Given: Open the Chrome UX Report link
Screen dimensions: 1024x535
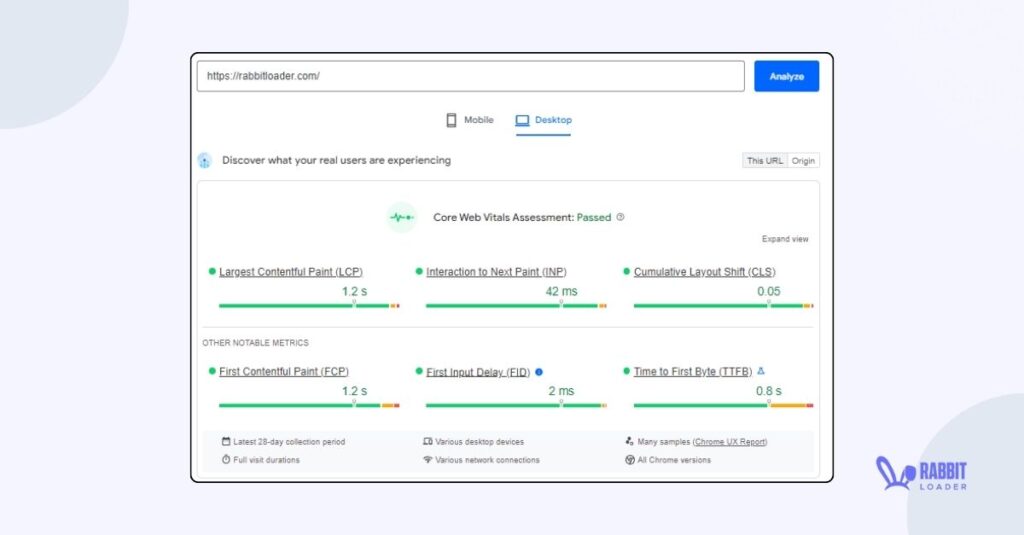Looking at the screenshot, I should [x=729, y=442].
